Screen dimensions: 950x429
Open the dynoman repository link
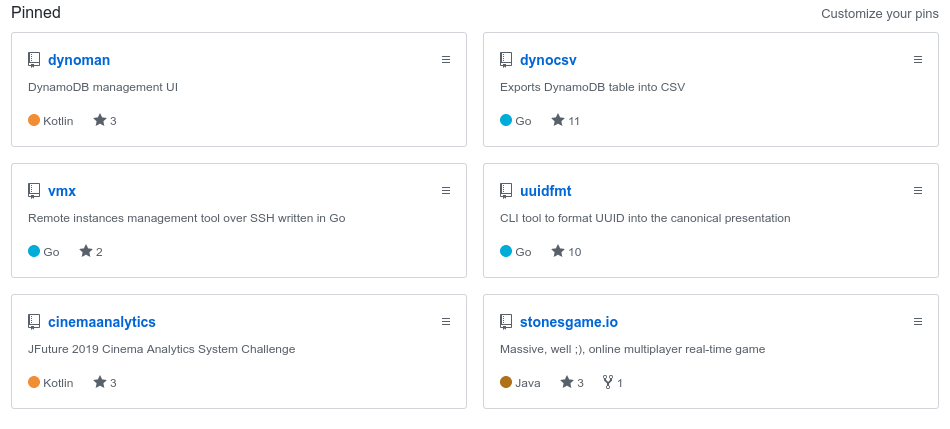(x=79, y=60)
